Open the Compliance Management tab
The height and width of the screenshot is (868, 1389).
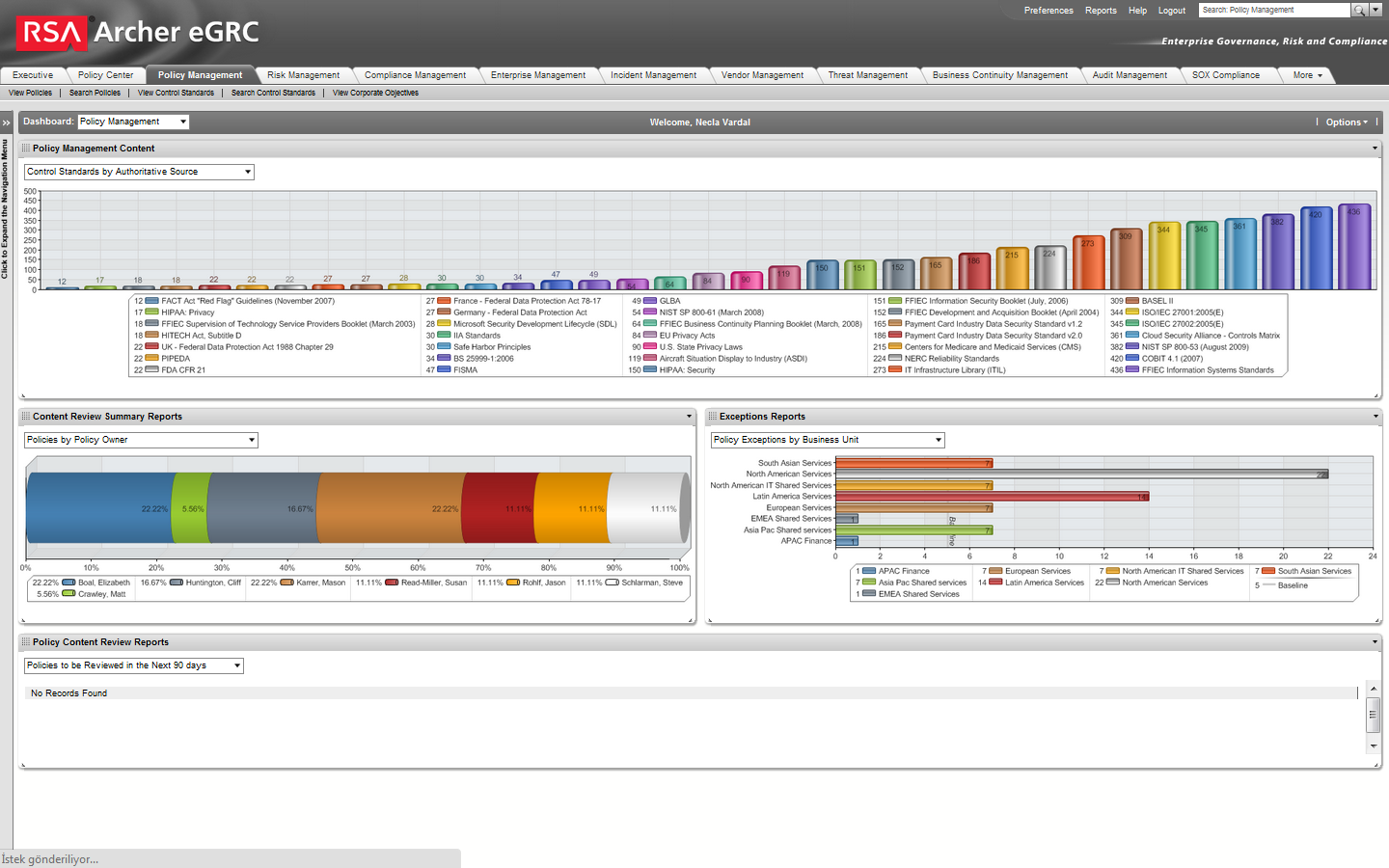pos(415,75)
